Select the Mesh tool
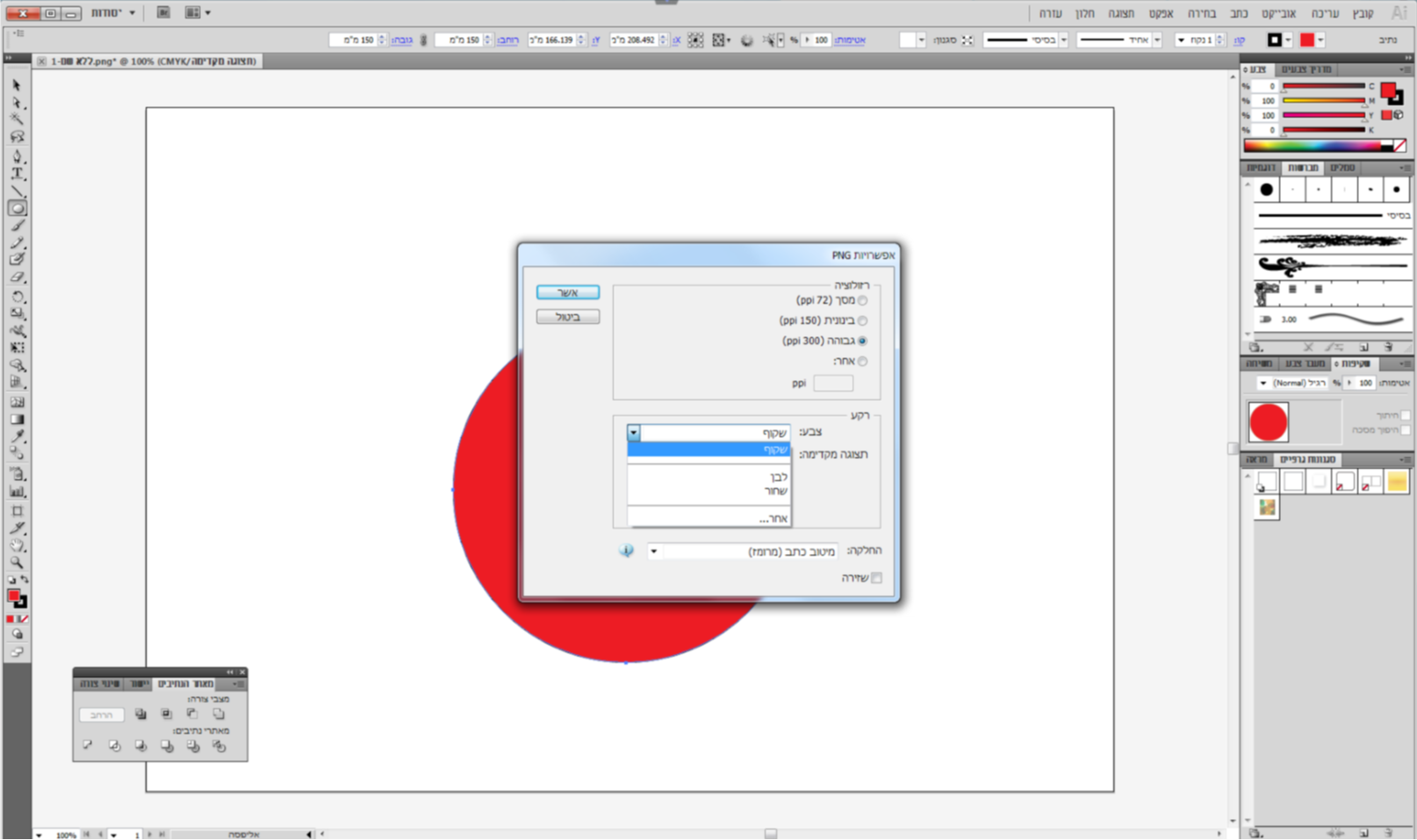 (x=17, y=402)
